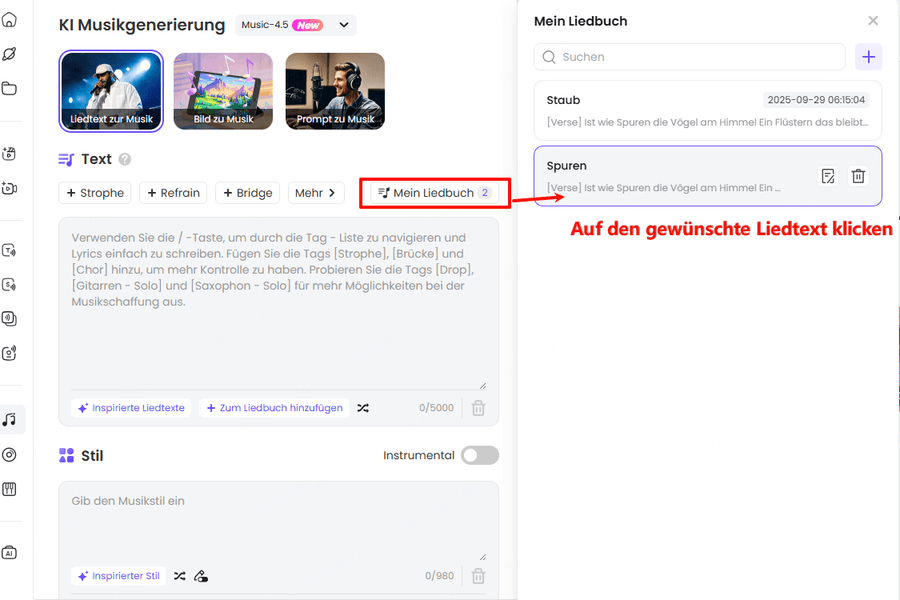Click Inspirierte Liedtexte button

coord(131,408)
